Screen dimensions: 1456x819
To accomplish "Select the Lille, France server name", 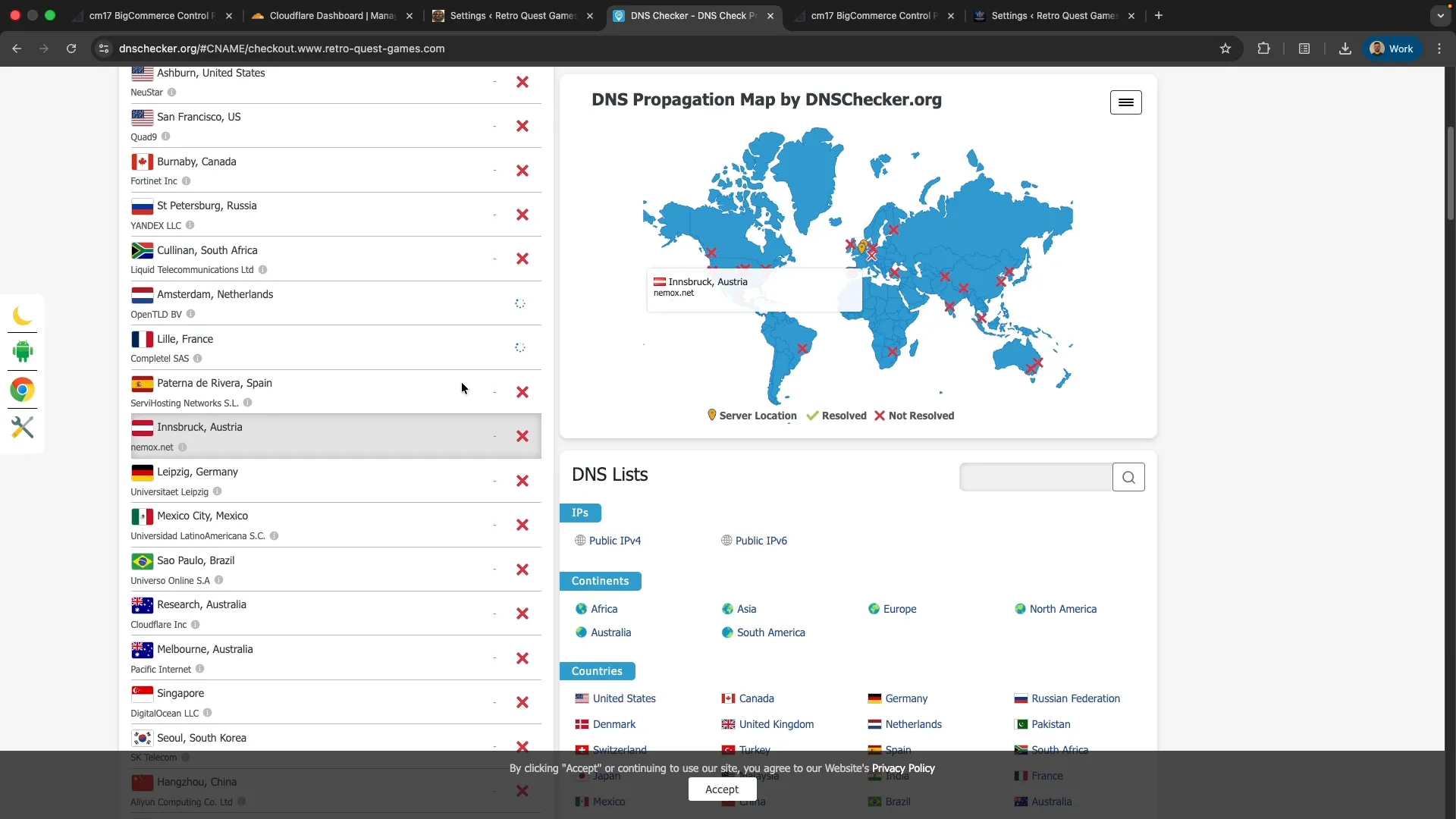I will [185, 339].
